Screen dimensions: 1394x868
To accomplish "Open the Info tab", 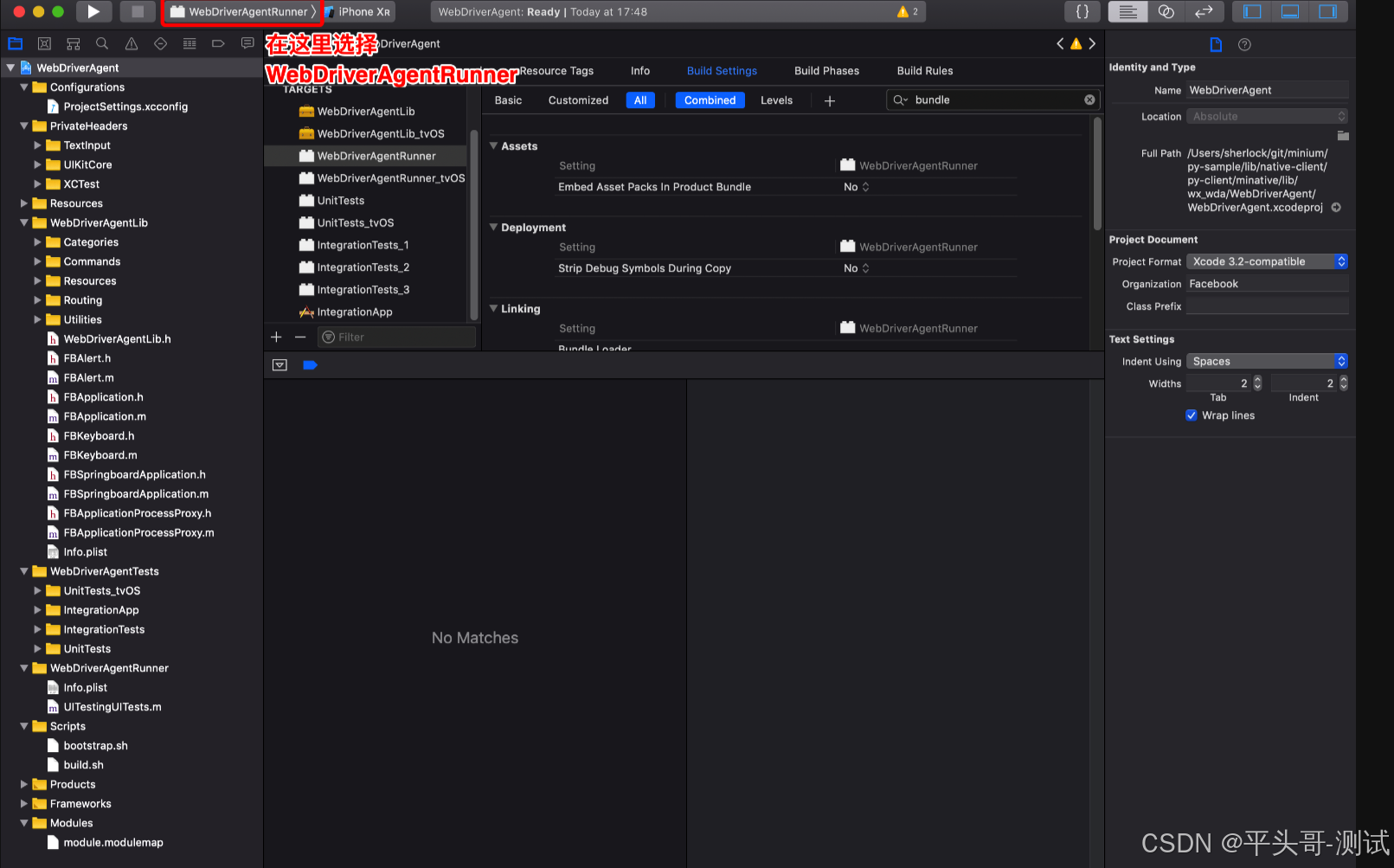I will pos(640,71).
